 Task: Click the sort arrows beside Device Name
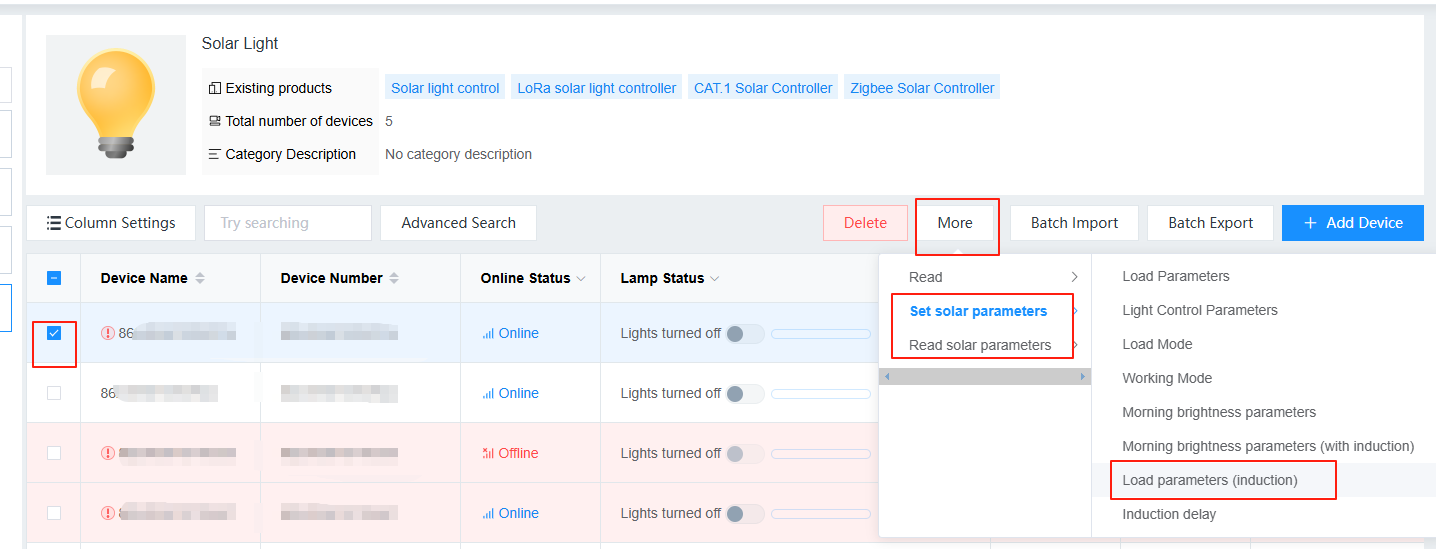click(200, 278)
